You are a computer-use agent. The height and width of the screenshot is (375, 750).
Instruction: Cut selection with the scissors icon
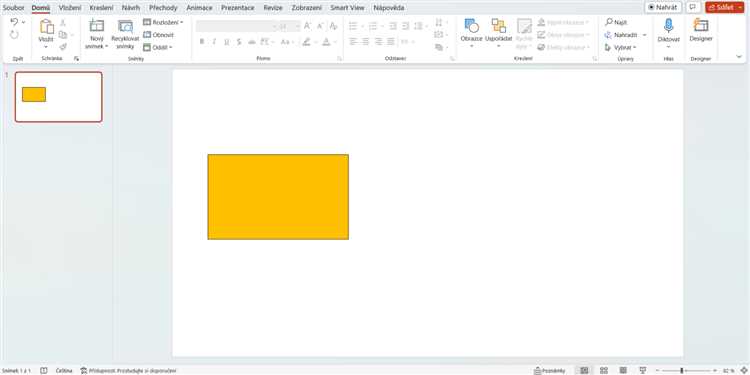(x=63, y=22)
